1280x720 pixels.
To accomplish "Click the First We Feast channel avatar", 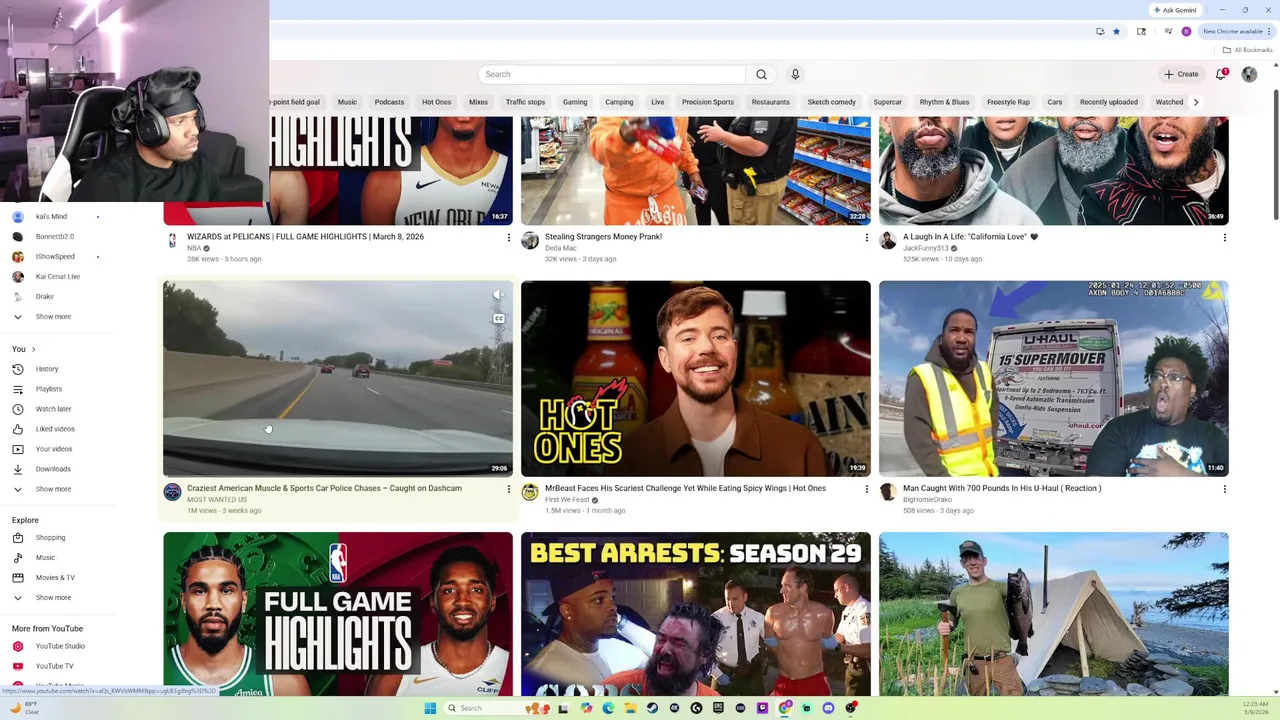I will [530, 492].
